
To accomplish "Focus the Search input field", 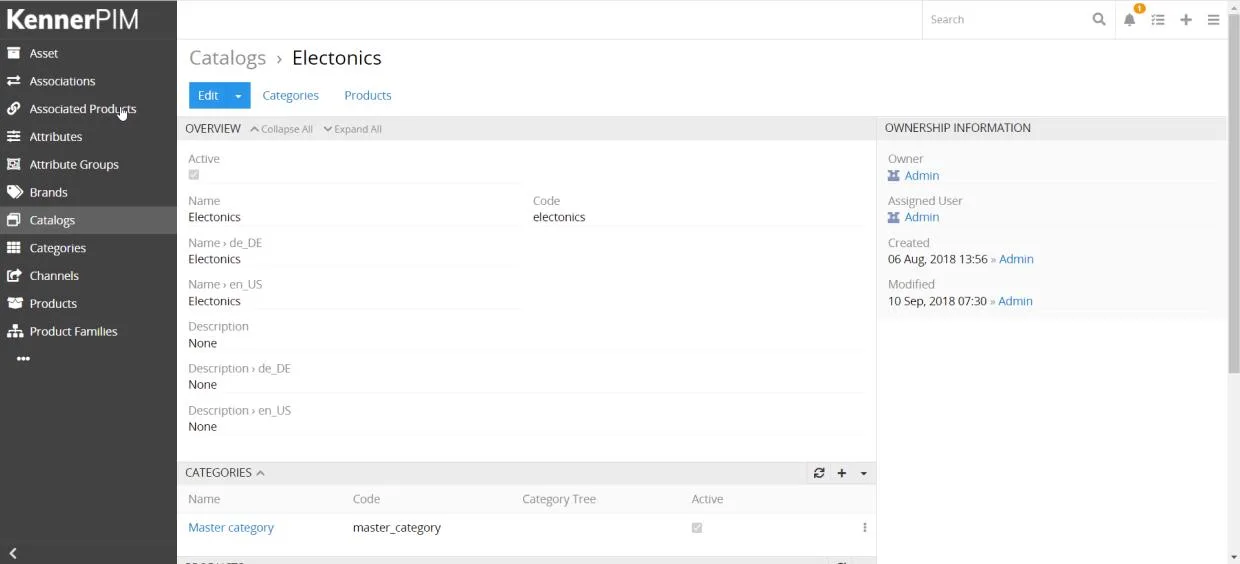I will click(1006, 19).
